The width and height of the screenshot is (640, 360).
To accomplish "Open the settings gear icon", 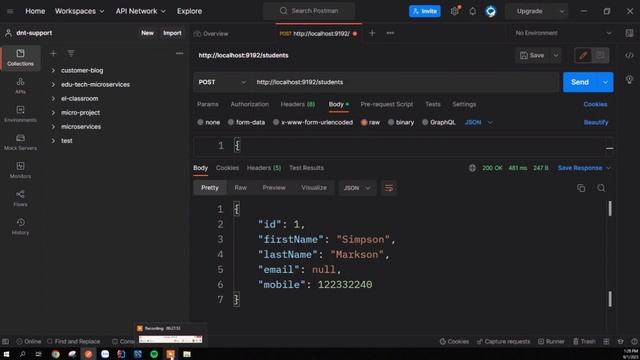I will pos(455,11).
